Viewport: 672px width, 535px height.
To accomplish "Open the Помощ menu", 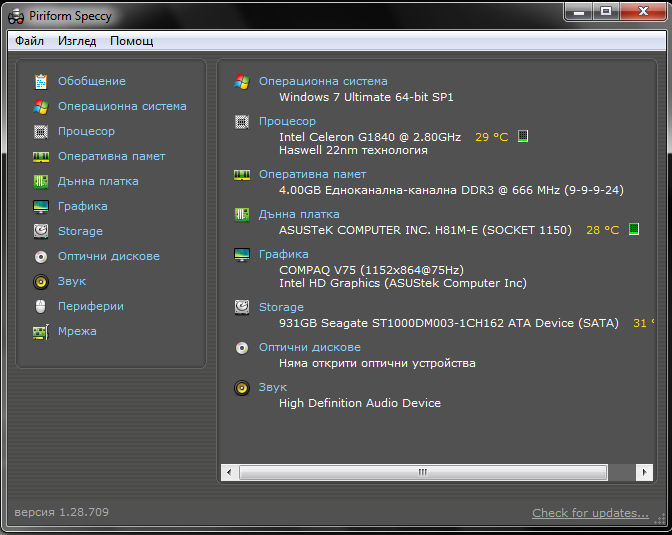I will (132, 41).
